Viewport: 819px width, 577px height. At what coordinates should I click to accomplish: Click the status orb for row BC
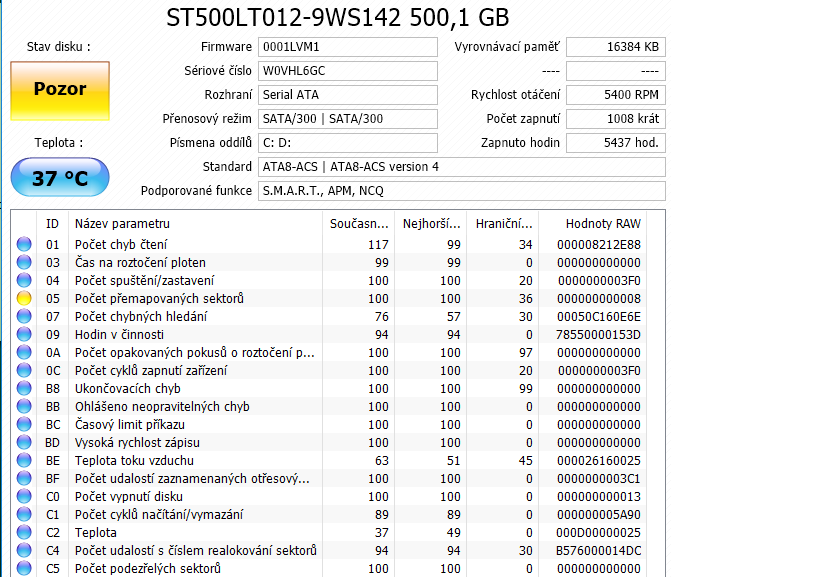(x=24, y=425)
